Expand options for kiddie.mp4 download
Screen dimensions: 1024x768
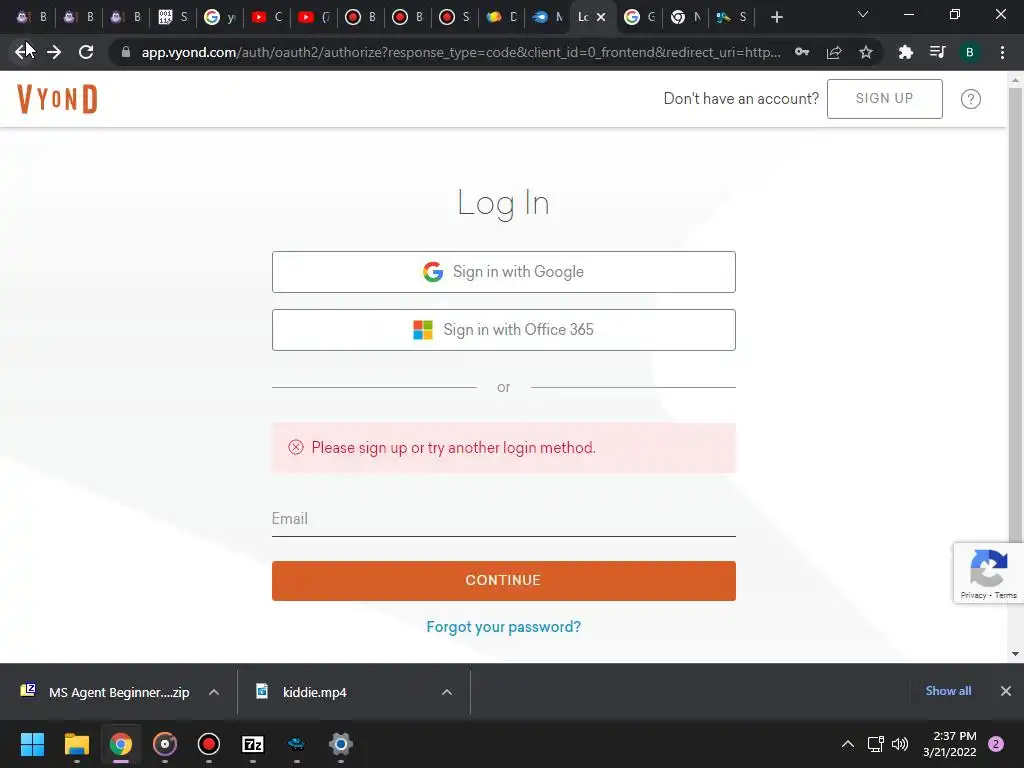coord(447,692)
